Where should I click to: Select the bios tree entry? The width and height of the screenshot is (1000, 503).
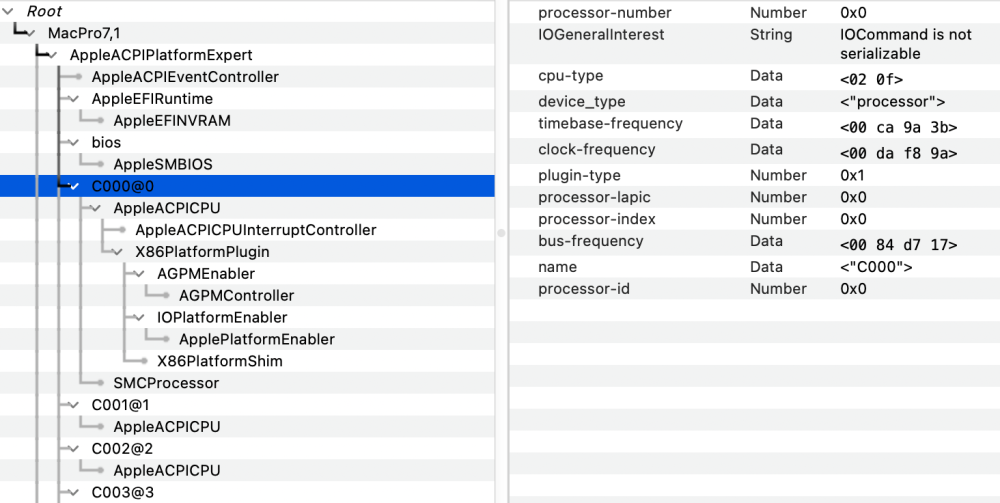pos(107,143)
